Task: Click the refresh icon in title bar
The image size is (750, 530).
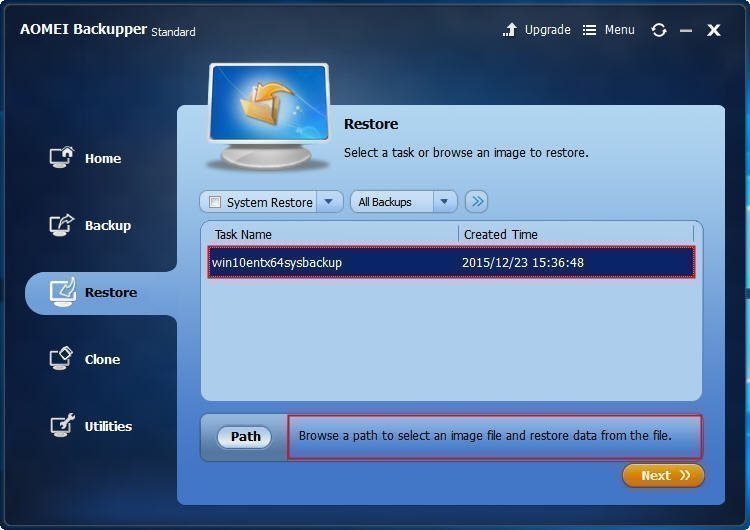Action: [659, 30]
